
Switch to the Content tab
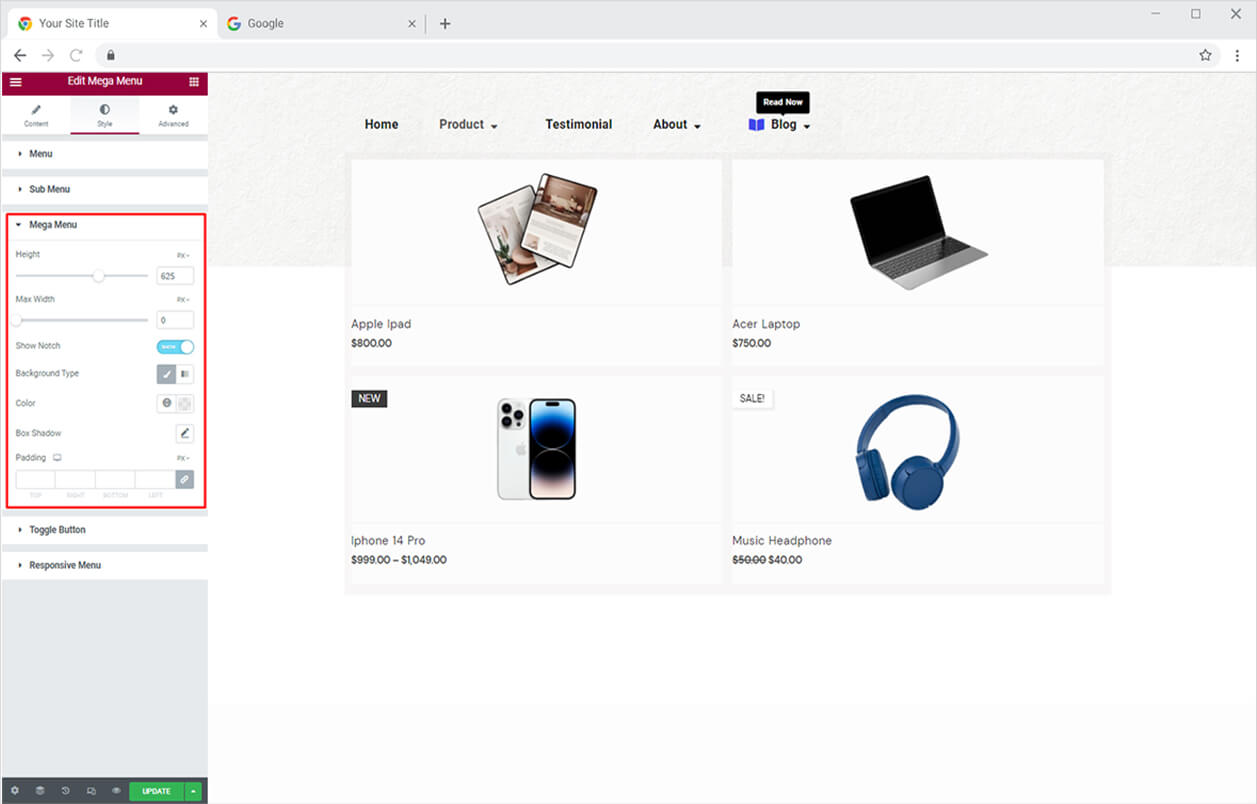[x=36, y=116]
